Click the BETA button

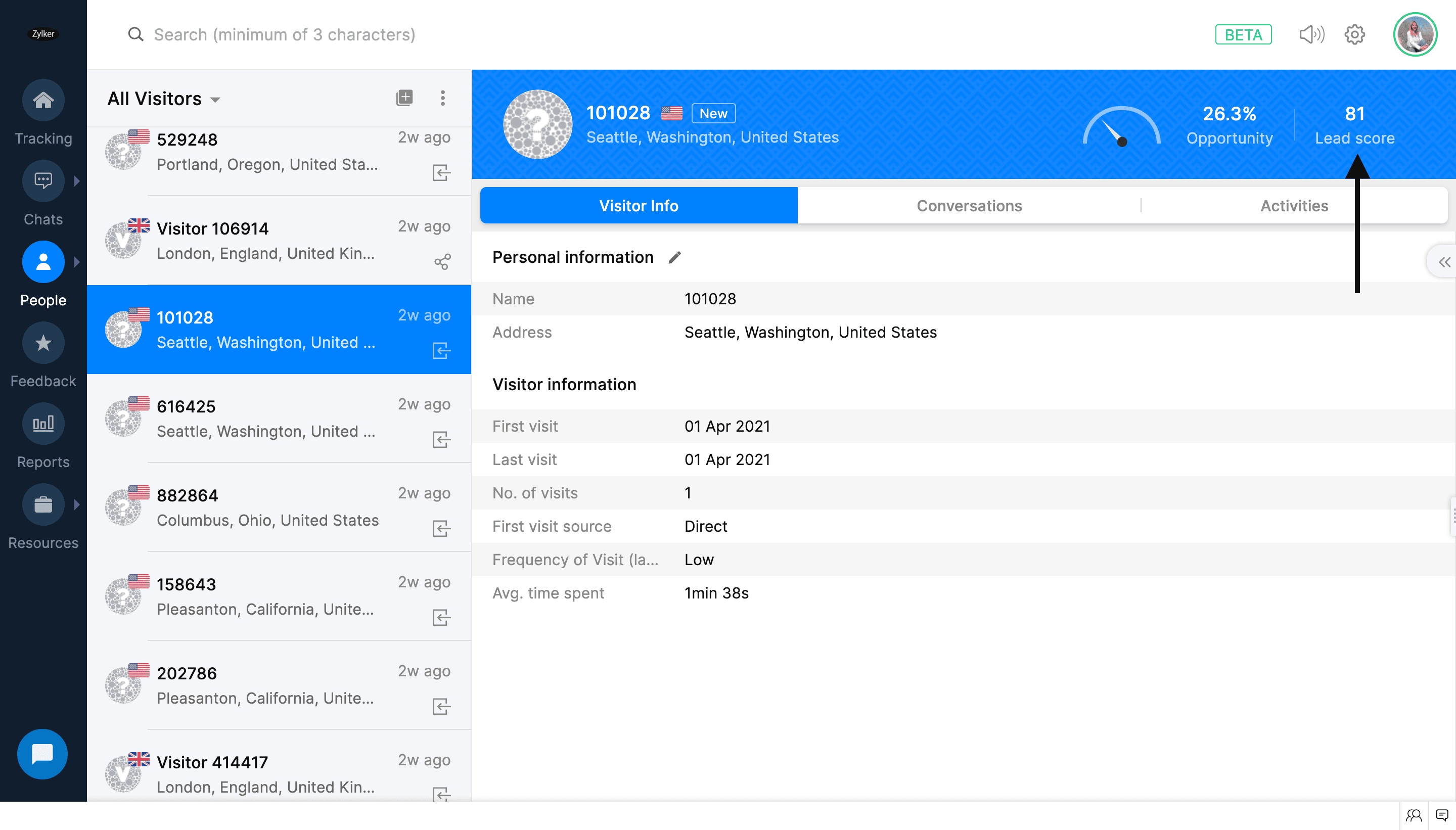pyautogui.click(x=1243, y=34)
